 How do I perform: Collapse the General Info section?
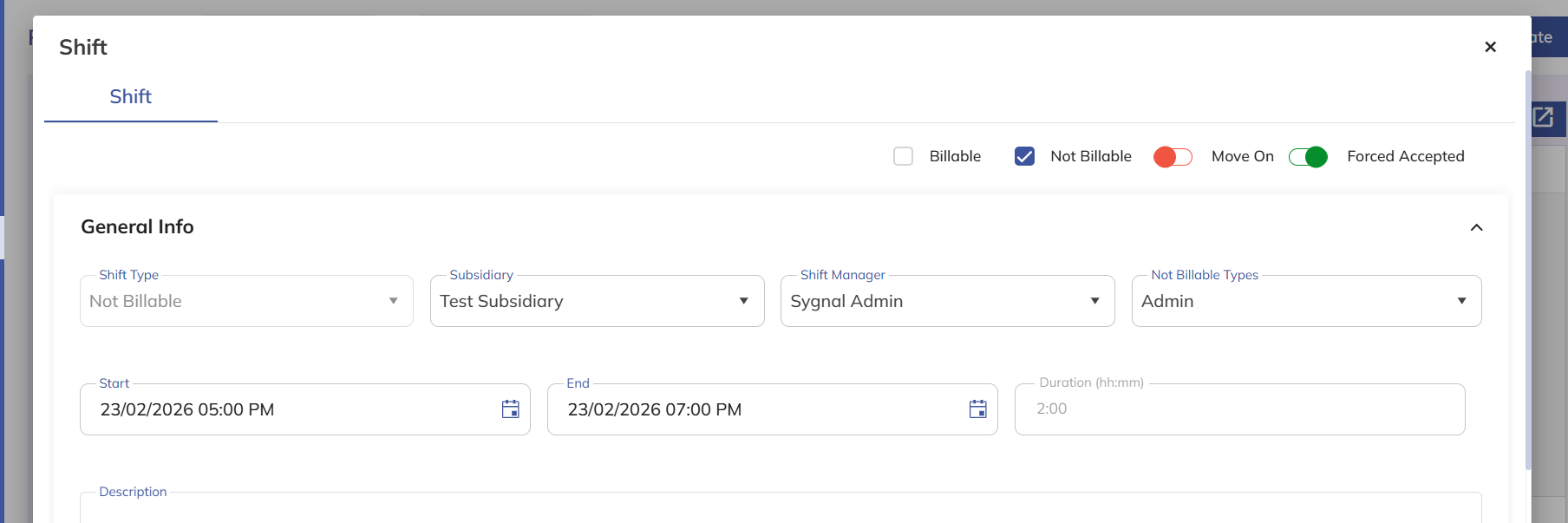pyautogui.click(x=1476, y=227)
